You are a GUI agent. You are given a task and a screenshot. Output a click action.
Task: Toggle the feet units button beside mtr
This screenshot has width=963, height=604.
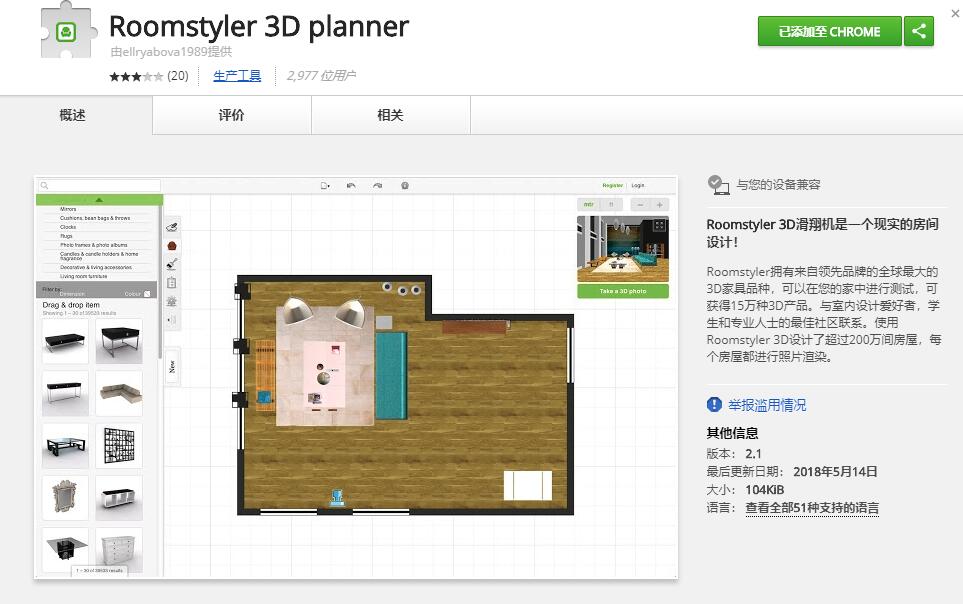611,205
